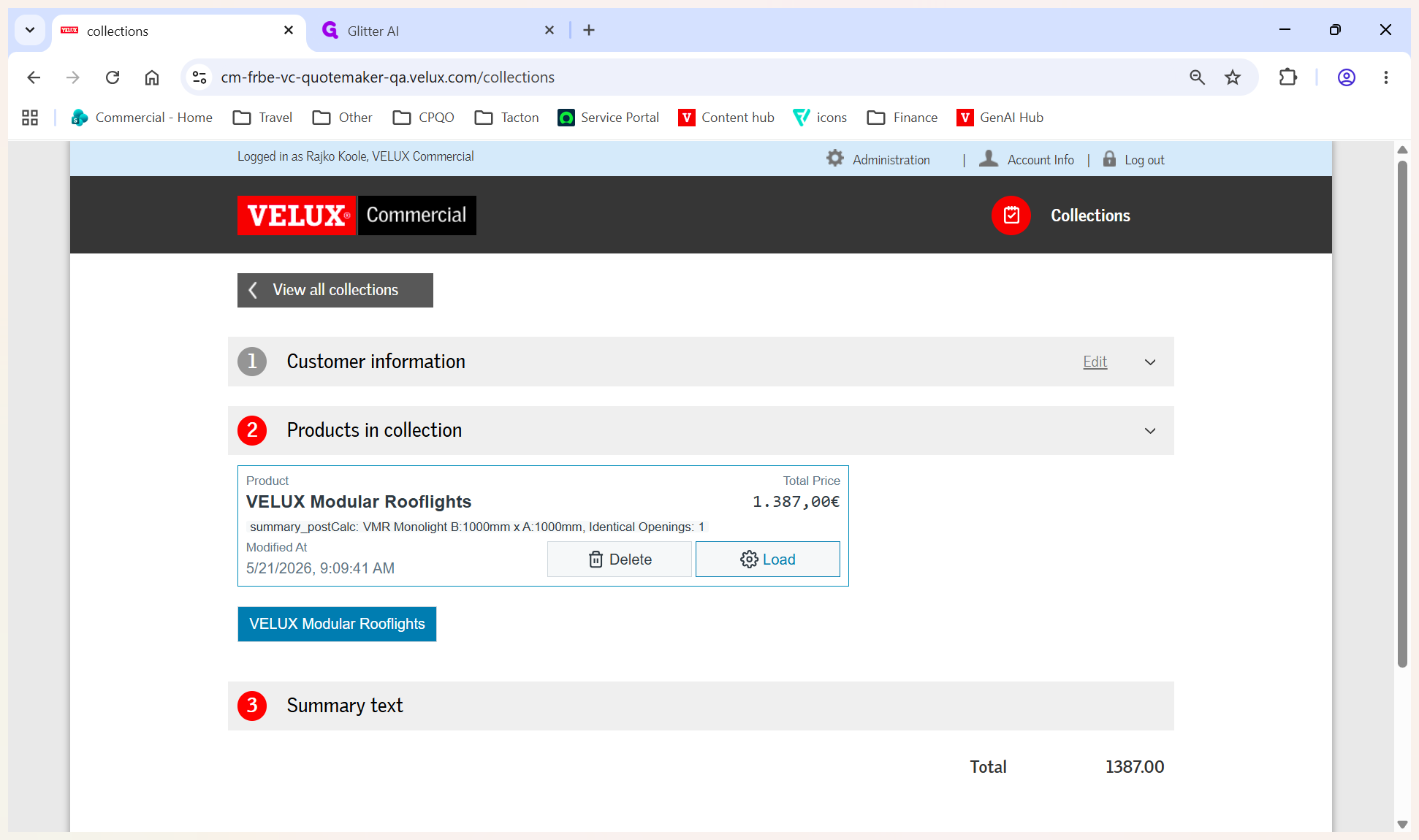The width and height of the screenshot is (1419, 840).
Task: Open the GenAI Hub bookmark
Action: tap(1000, 118)
